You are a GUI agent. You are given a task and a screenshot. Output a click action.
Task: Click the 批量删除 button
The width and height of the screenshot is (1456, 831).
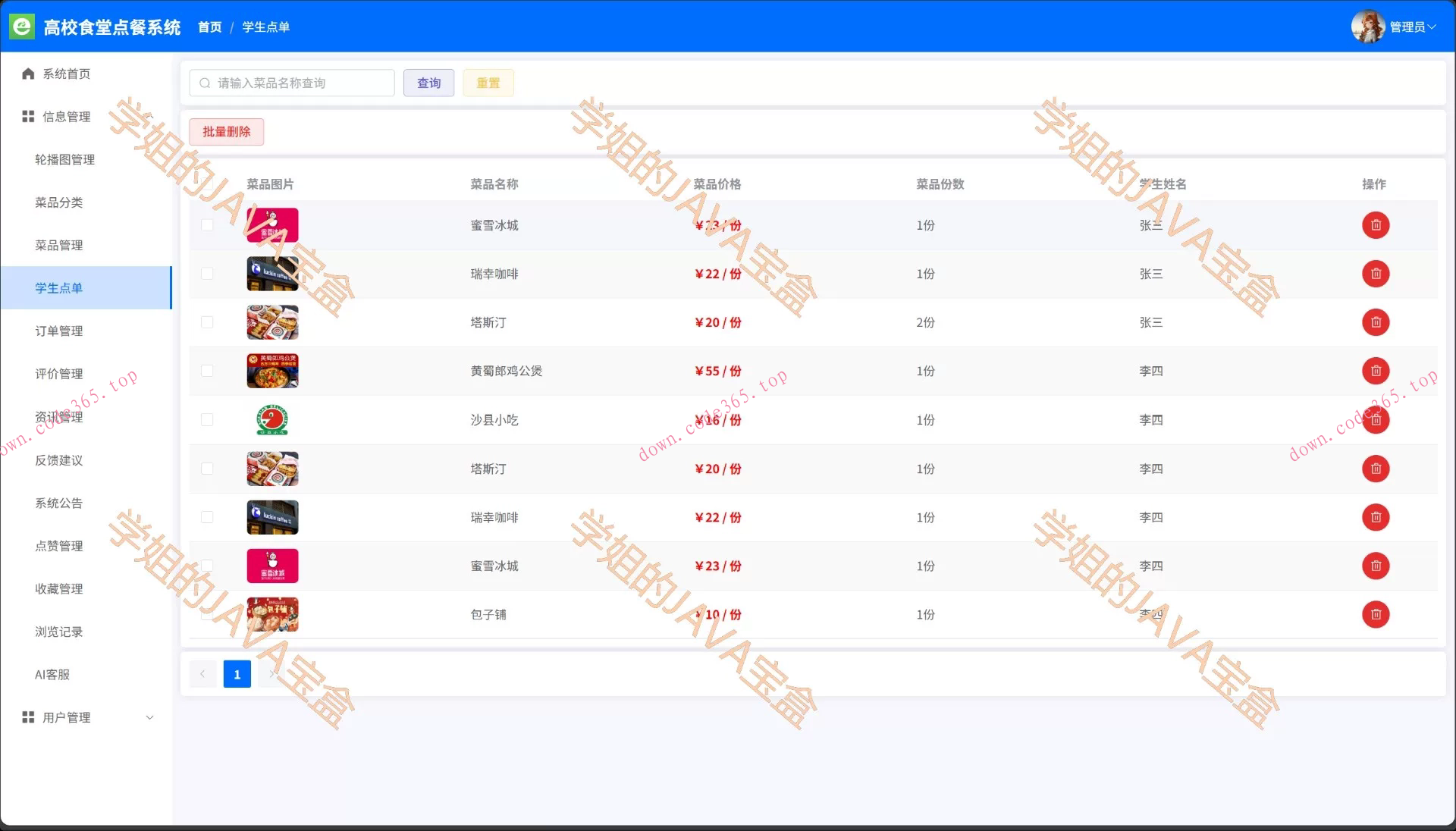(x=226, y=132)
